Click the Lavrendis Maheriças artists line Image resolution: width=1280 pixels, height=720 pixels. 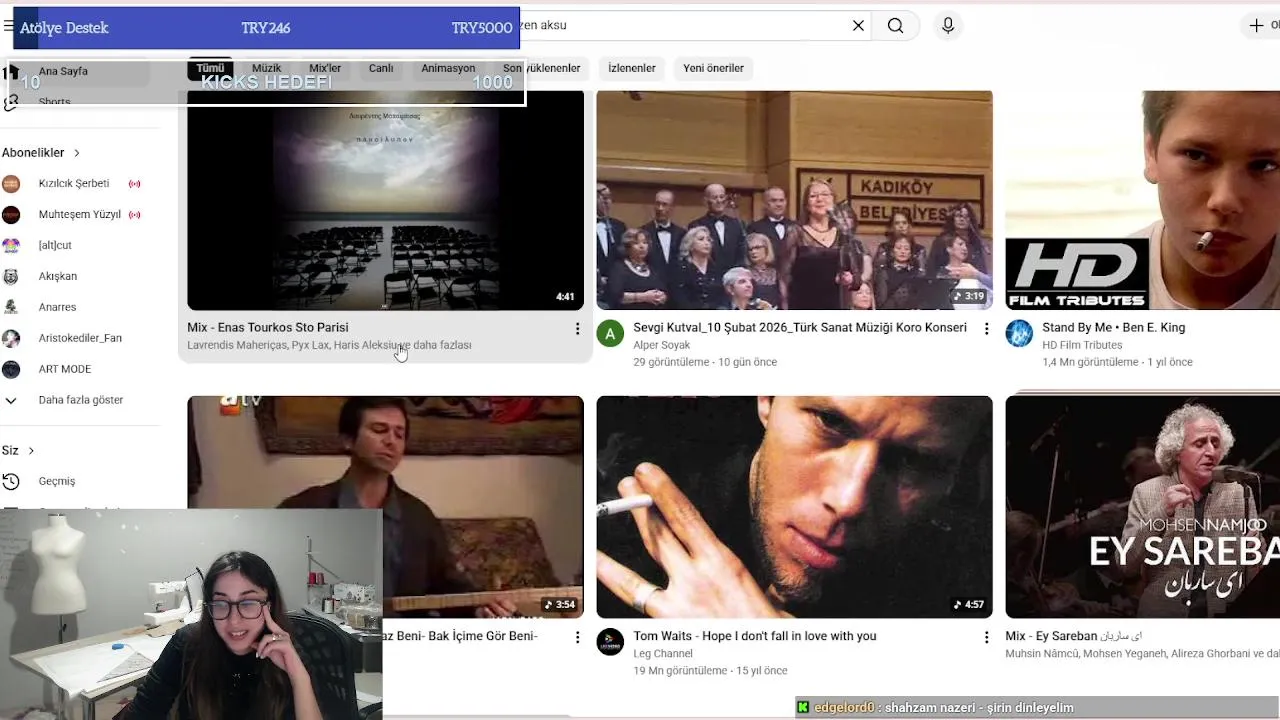point(329,345)
